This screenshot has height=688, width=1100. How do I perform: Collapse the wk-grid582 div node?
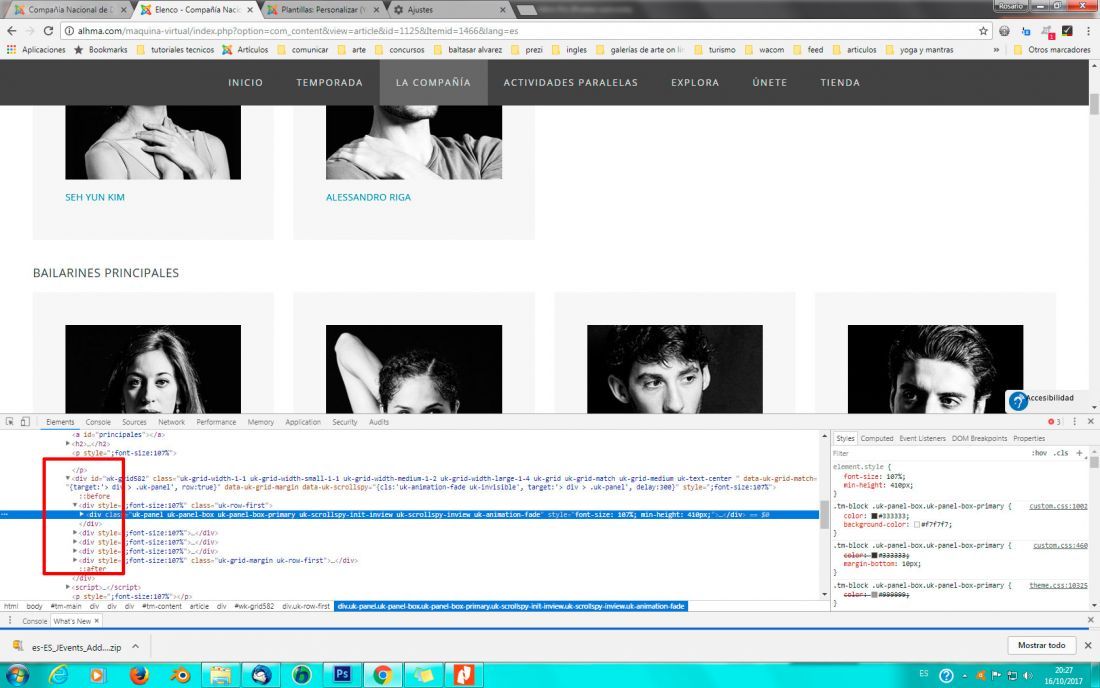(x=68, y=478)
